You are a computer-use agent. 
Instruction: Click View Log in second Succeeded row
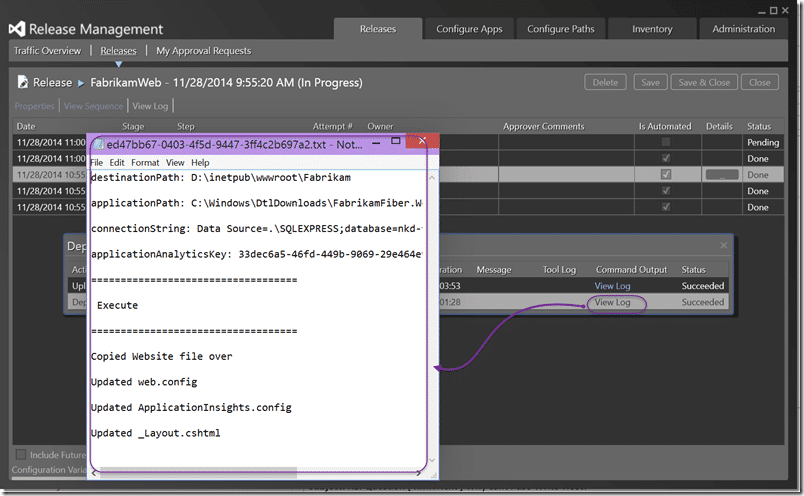pos(612,302)
